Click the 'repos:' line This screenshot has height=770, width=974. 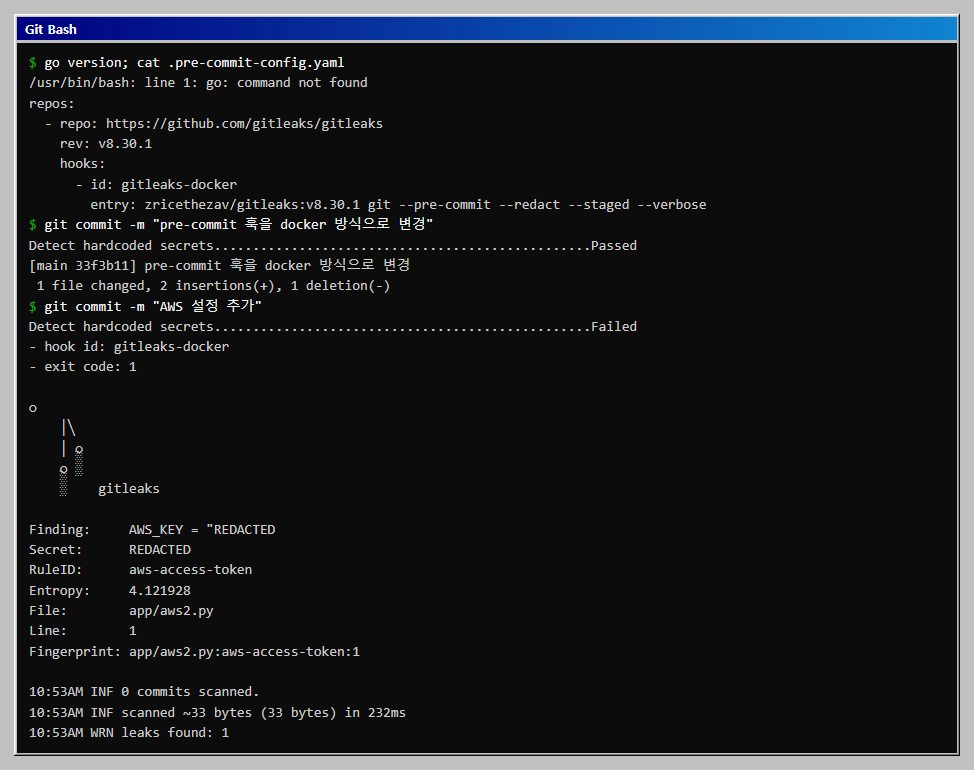(x=52, y=103)
